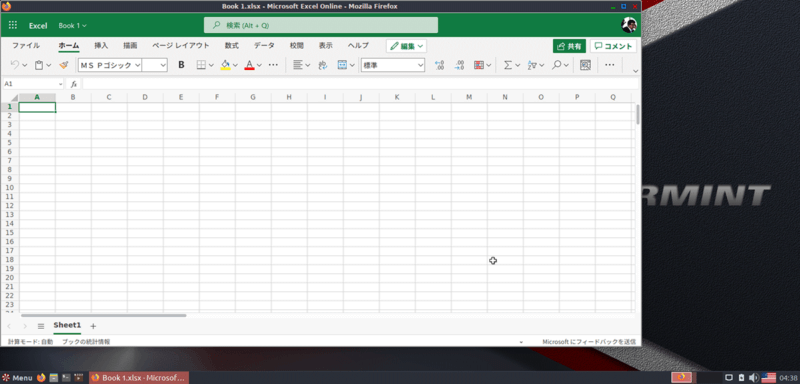This screenshot has width=800, height=384.
Task: Select the Format Painter brush icon
Action: 64,65
